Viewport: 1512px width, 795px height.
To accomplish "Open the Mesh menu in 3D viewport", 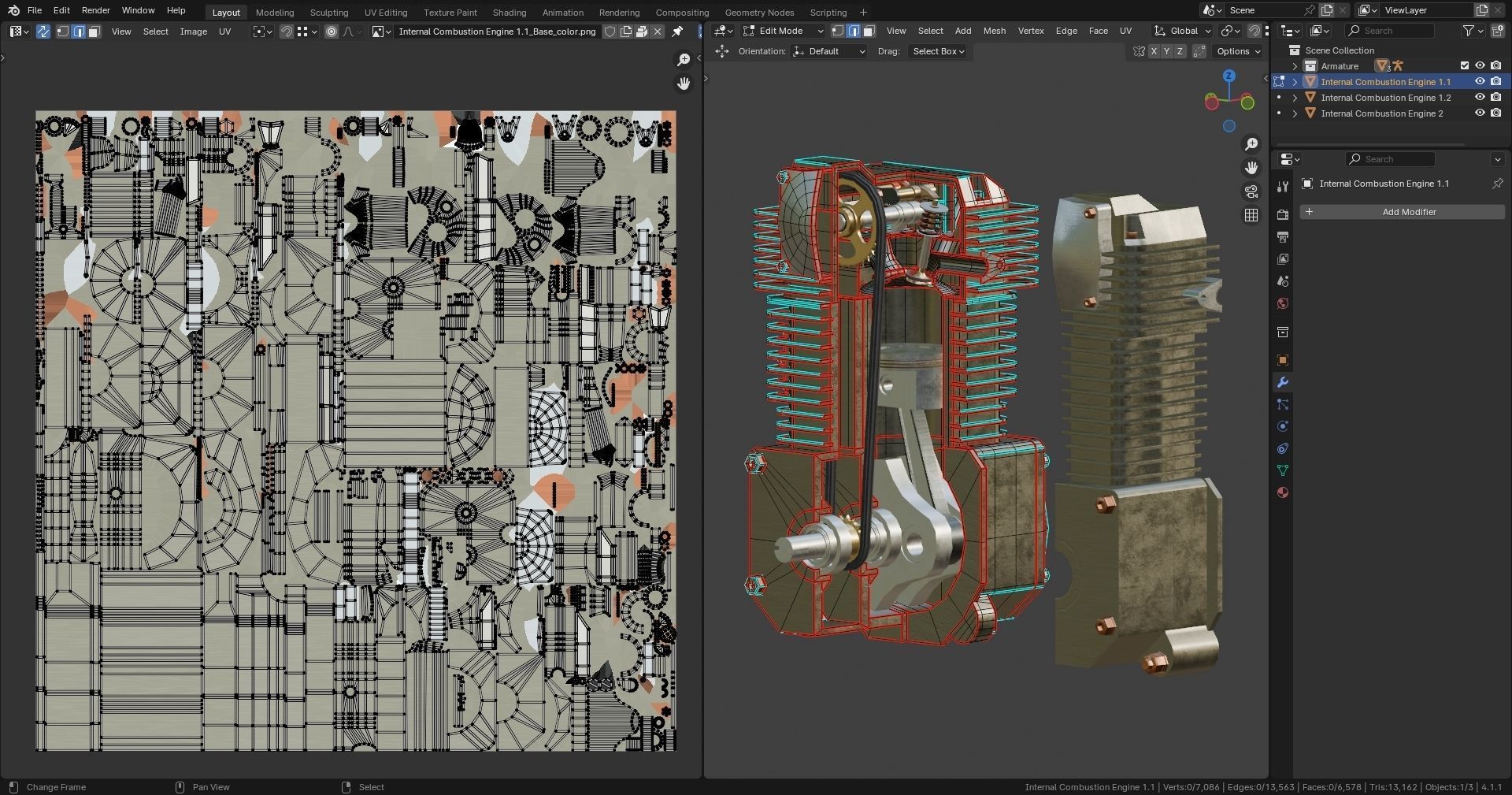I will click(x=995, y=31).
